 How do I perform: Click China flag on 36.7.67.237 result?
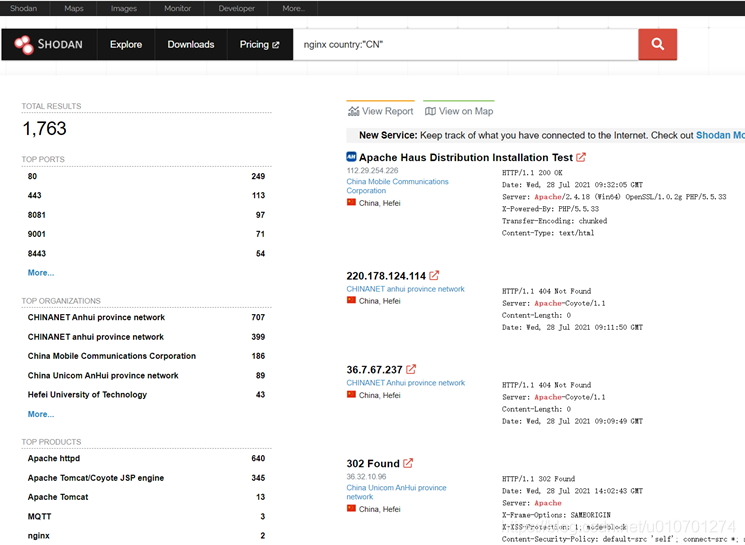click(351, 395)
